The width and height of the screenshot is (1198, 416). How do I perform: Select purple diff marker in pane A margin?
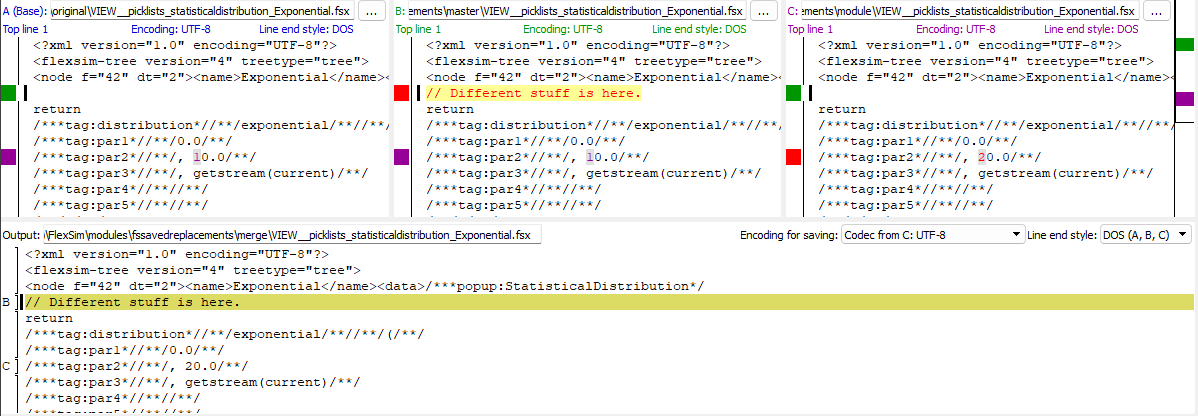click(8, 157)
